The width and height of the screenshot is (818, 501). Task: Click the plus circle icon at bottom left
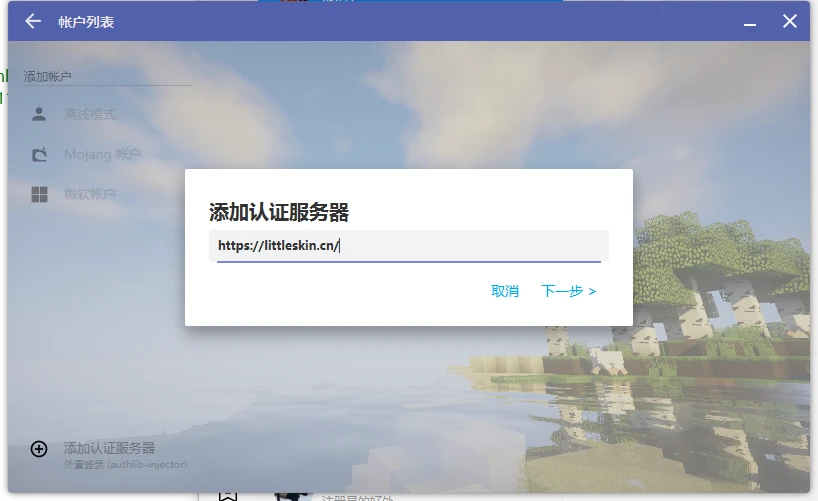tap(39, 449)
